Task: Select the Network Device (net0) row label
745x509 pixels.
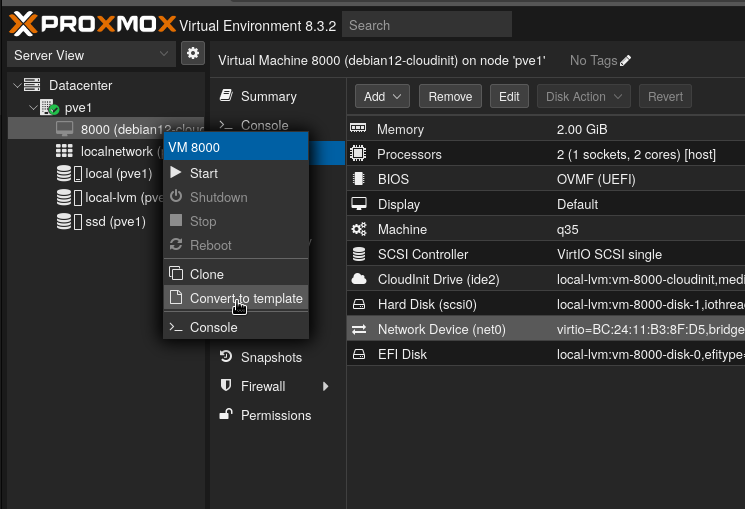Action: pyautogui.click(x=441, y=329)
